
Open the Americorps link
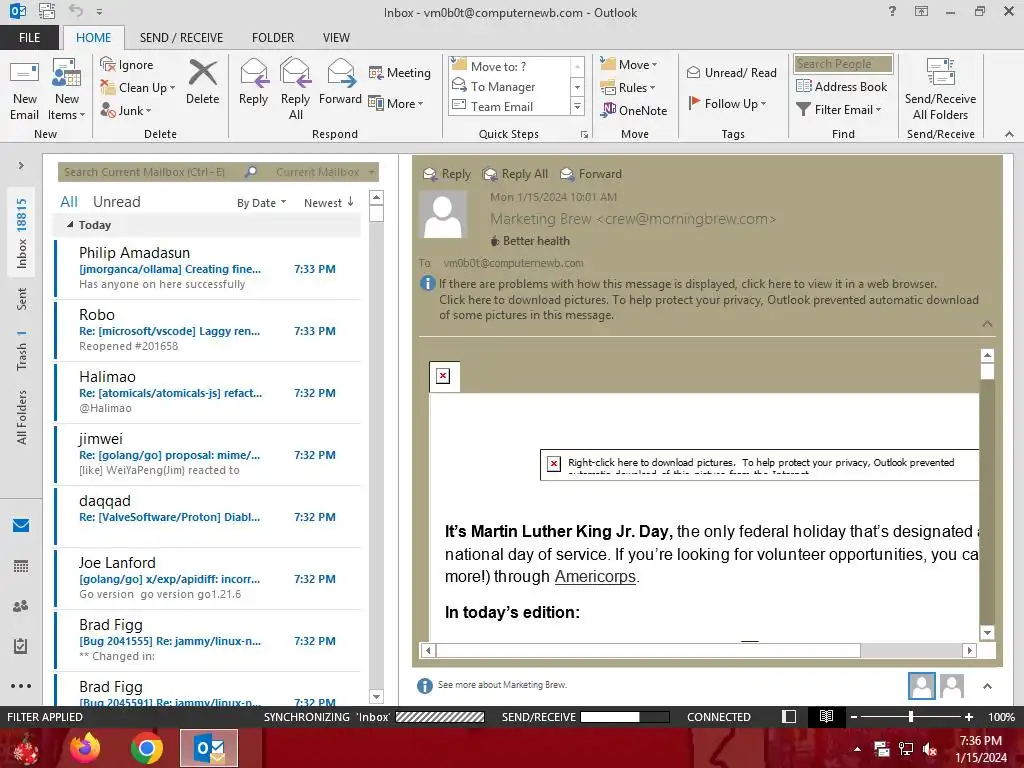[595, 577]
